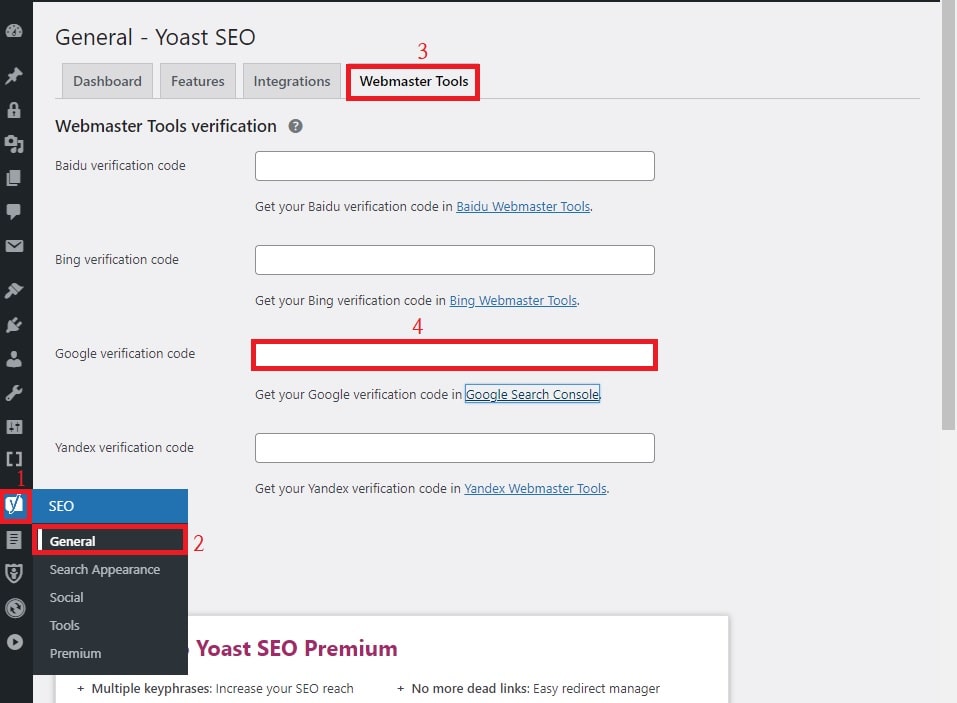
Task: Switch to the Dashboard tab
Action: pos(107,81)
